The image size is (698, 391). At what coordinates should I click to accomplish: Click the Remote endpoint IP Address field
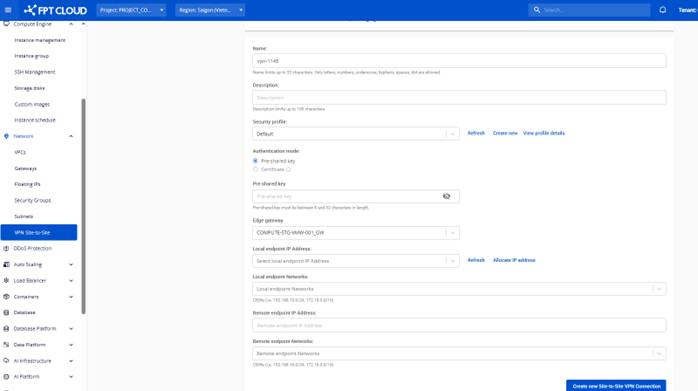[x=459, y=326]
